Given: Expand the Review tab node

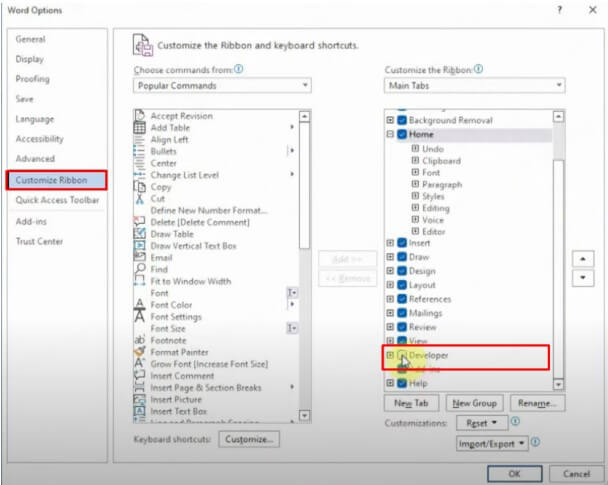Looking at the screenshot, I should 390,327.
